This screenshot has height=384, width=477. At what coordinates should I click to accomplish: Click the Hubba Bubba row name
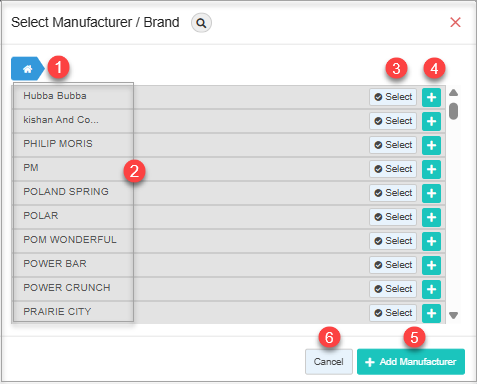(x=55, y=96)
